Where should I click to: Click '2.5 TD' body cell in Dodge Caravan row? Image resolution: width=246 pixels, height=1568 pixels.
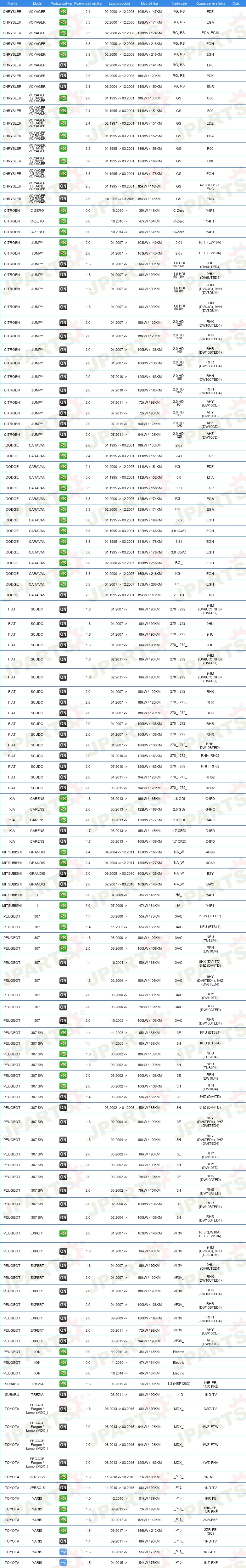pos(178,595)
